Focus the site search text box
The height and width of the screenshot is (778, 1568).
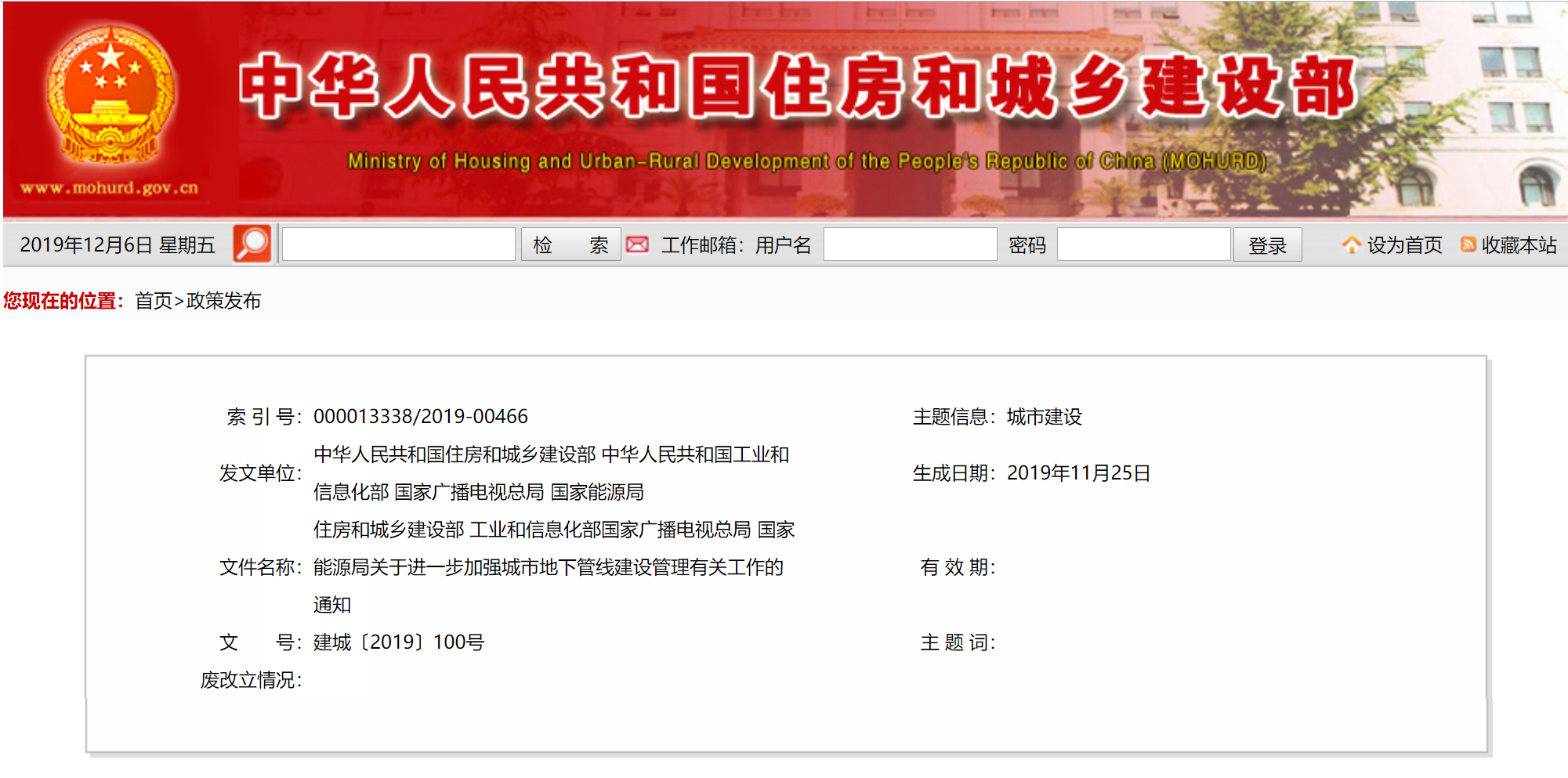click(x=398, y=244)
